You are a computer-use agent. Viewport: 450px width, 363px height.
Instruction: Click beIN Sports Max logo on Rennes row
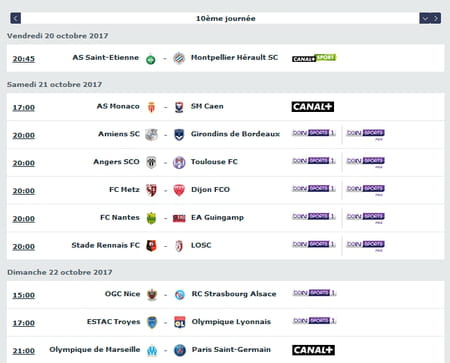366,245
